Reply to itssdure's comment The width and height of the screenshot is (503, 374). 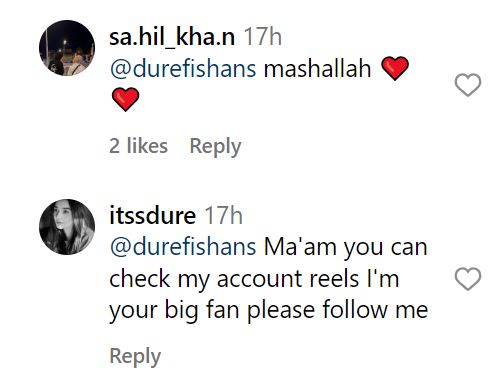[x=135, y=356]
